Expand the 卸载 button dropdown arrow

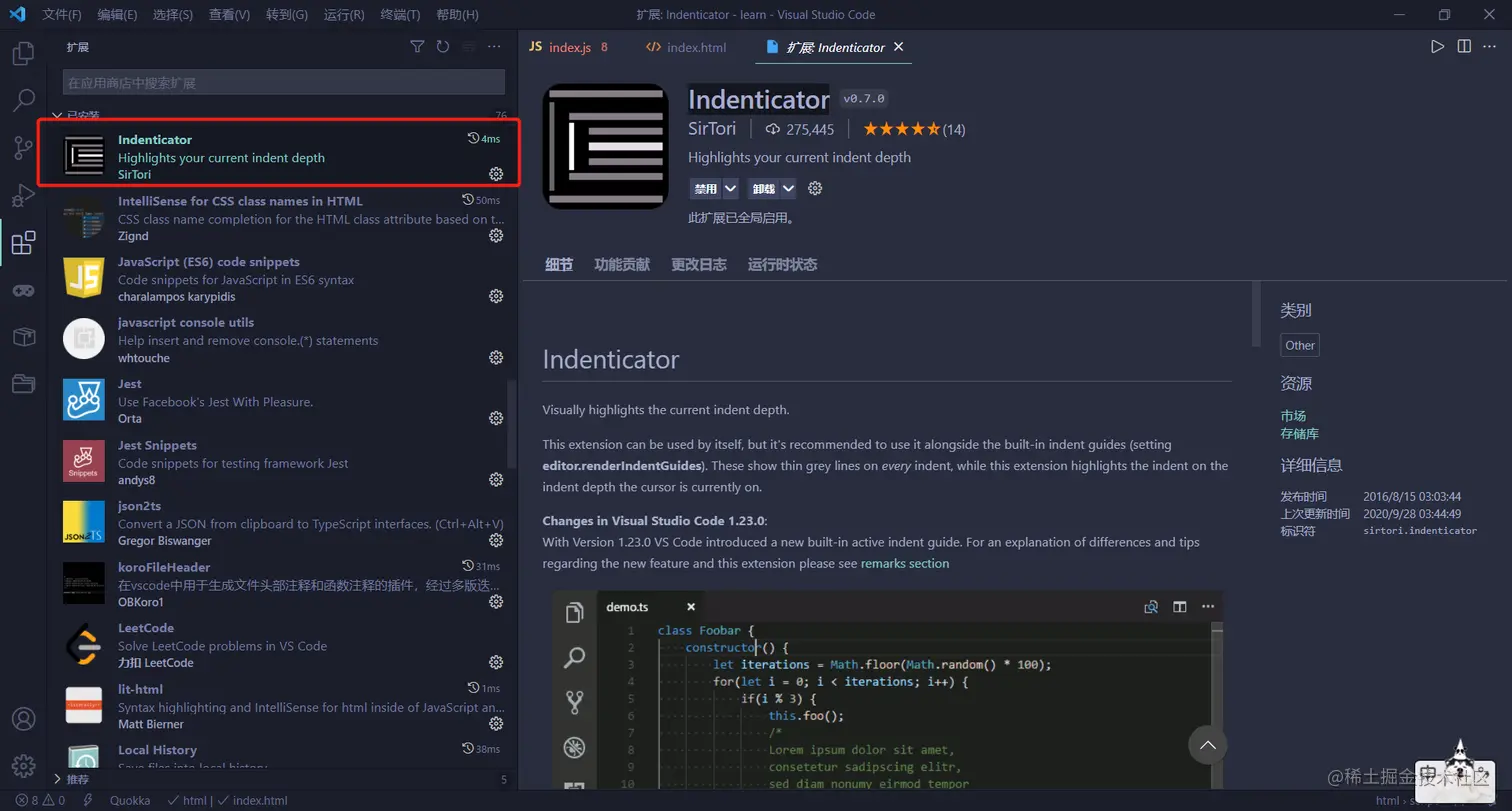pos(788,188)
